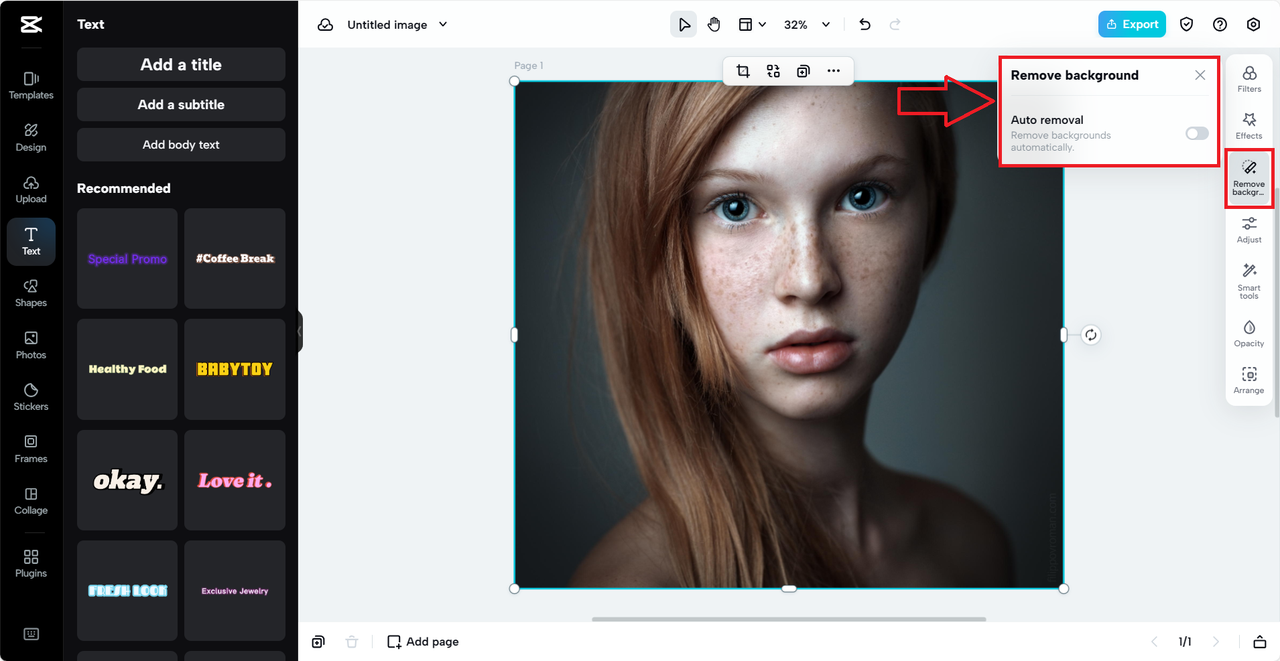Click the keyboard shortcuts icon

[x=31, y=634]
